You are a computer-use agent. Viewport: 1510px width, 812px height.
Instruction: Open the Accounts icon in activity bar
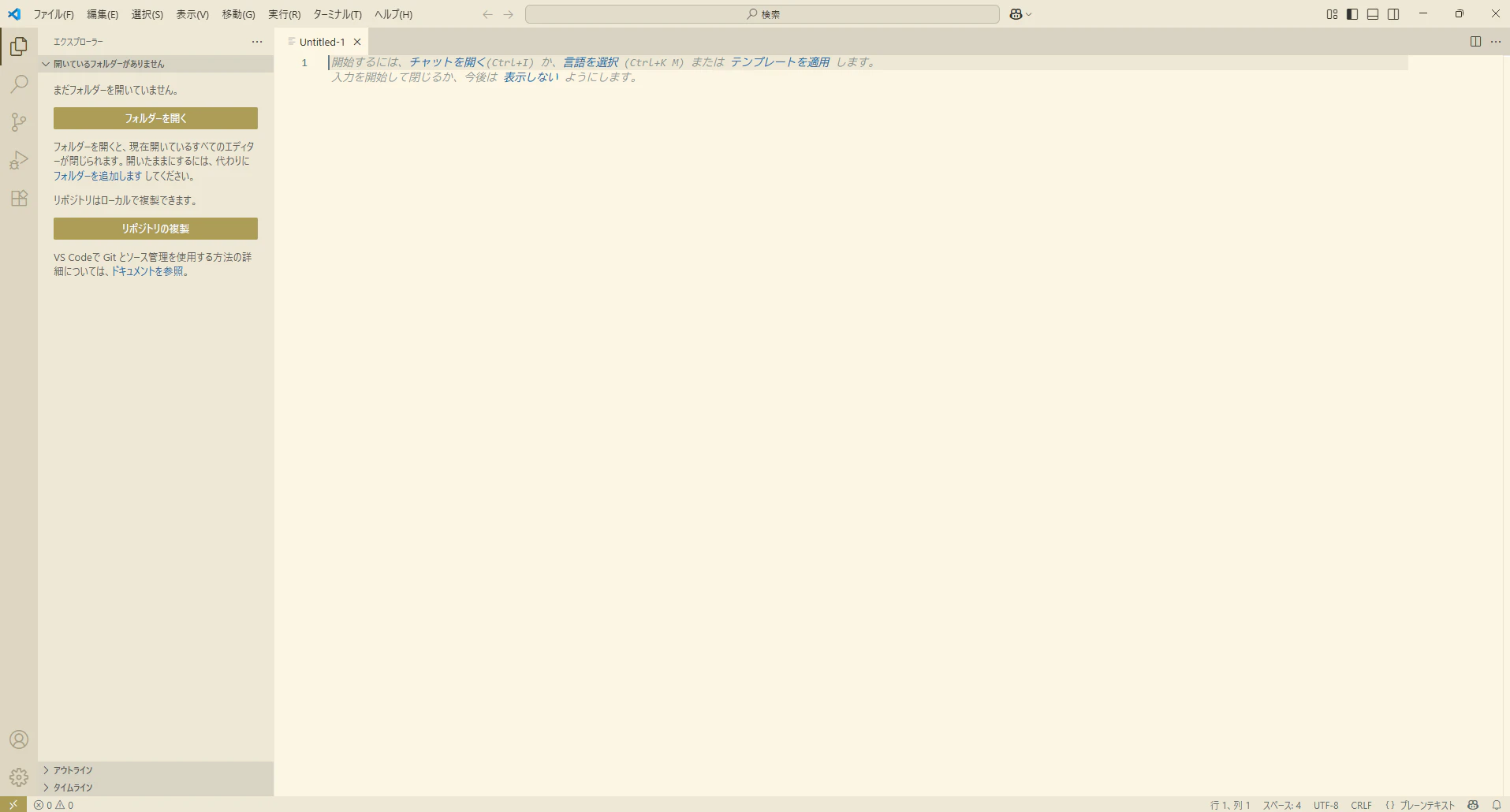[x=19, y=739]
